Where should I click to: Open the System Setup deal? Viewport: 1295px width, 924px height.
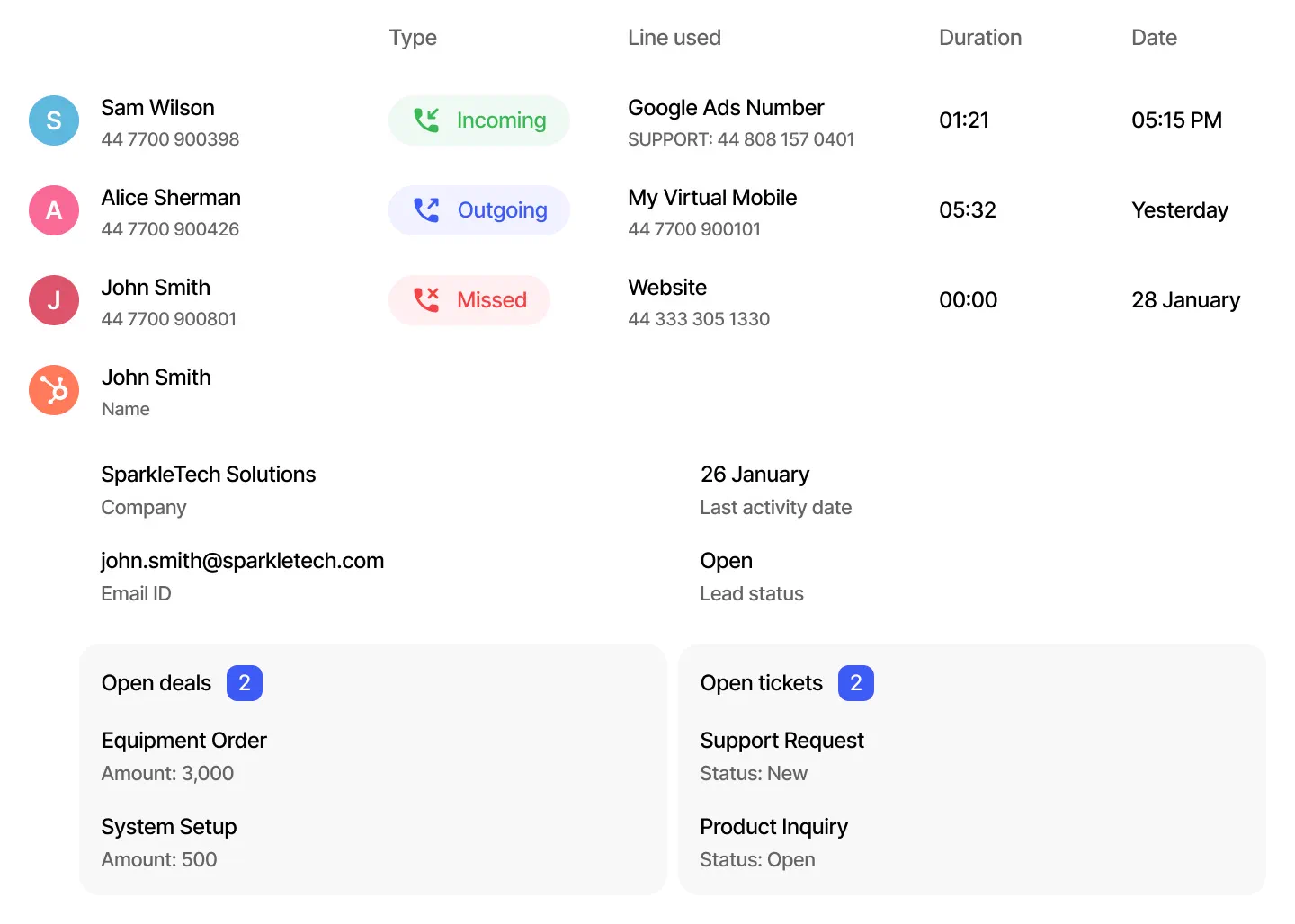tap(169, 827)
